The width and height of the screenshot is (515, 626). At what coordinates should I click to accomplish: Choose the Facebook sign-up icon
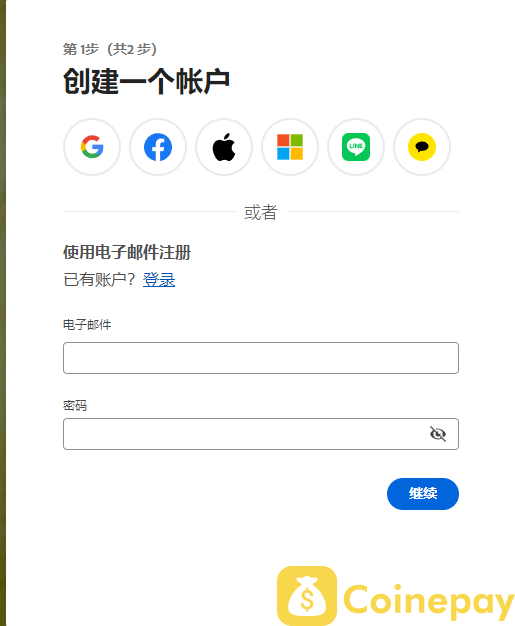click(x=158, y=147)
